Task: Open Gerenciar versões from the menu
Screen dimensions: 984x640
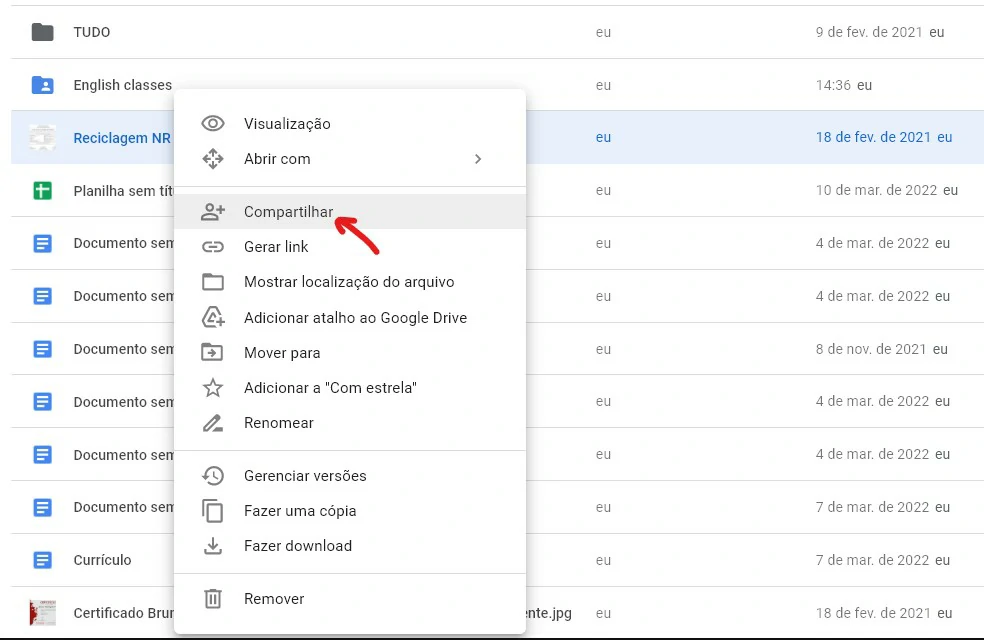Action: click(x=350, y=476)
